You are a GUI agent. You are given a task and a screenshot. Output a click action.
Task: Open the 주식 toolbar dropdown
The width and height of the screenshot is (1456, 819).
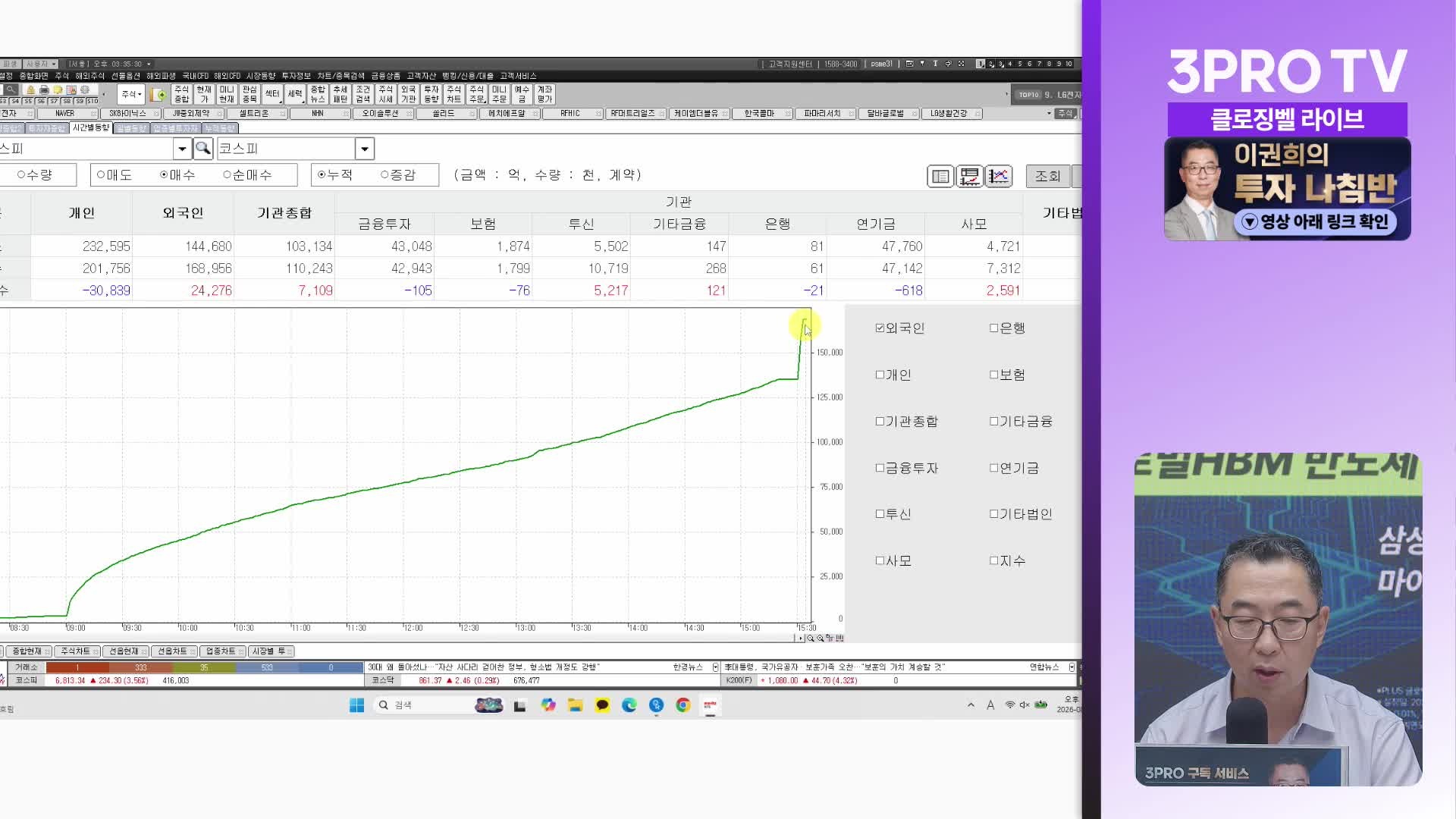tap(131, 94)
